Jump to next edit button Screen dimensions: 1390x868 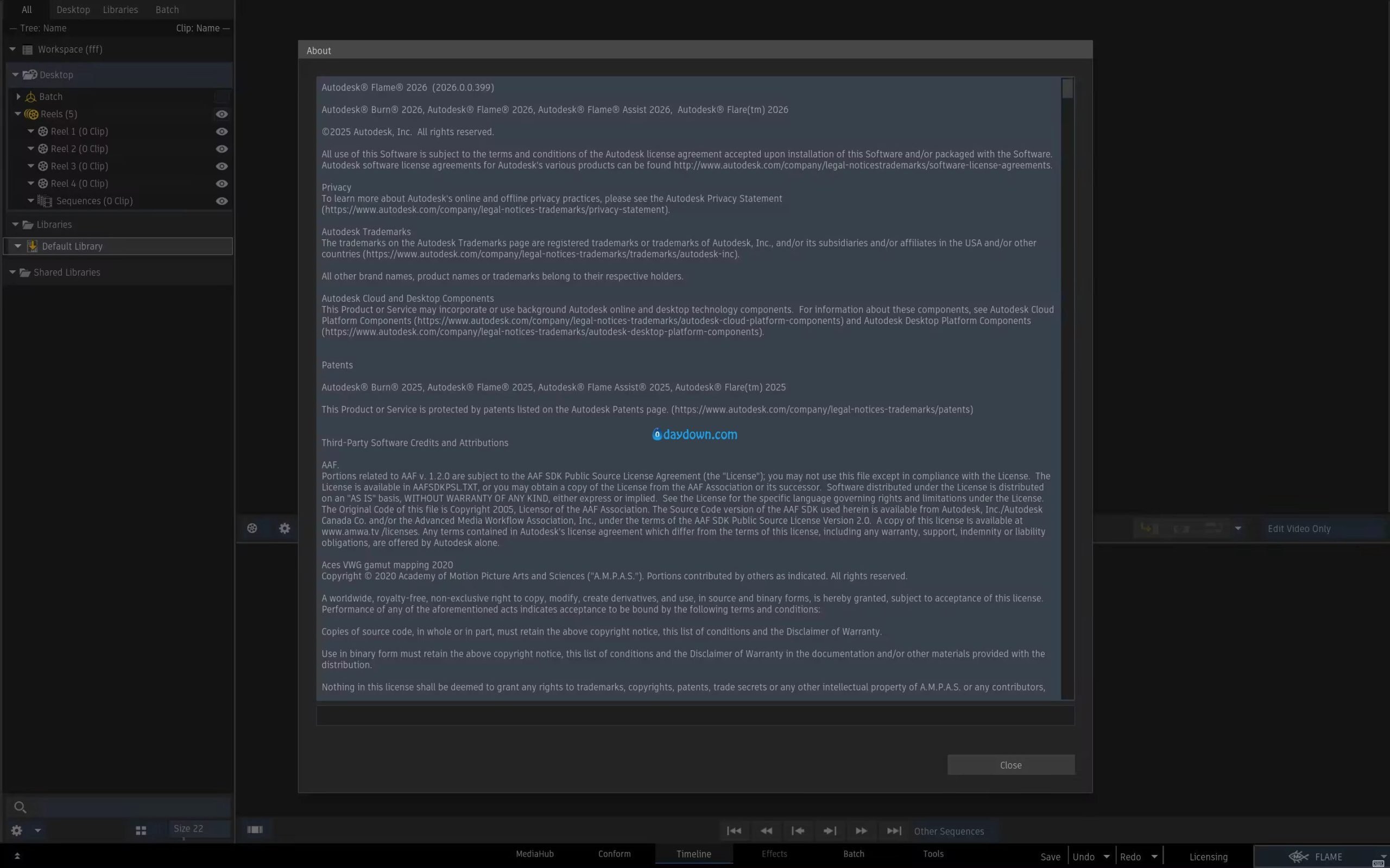point(830,831)
